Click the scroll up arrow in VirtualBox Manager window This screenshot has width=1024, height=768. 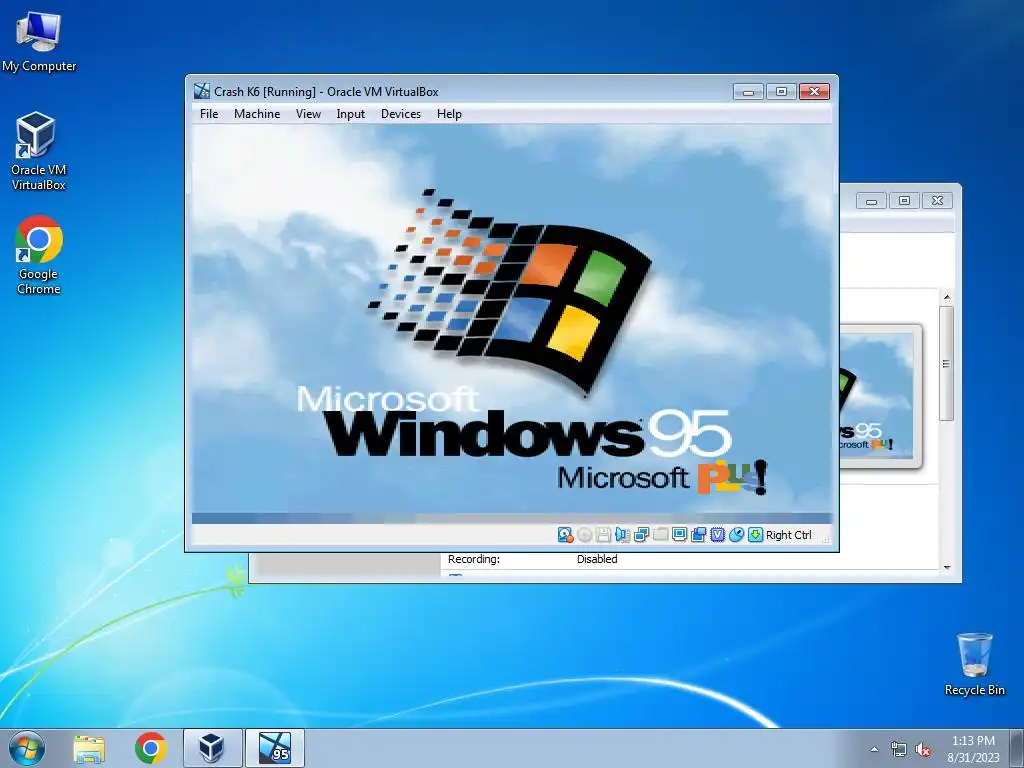(947, 297)
